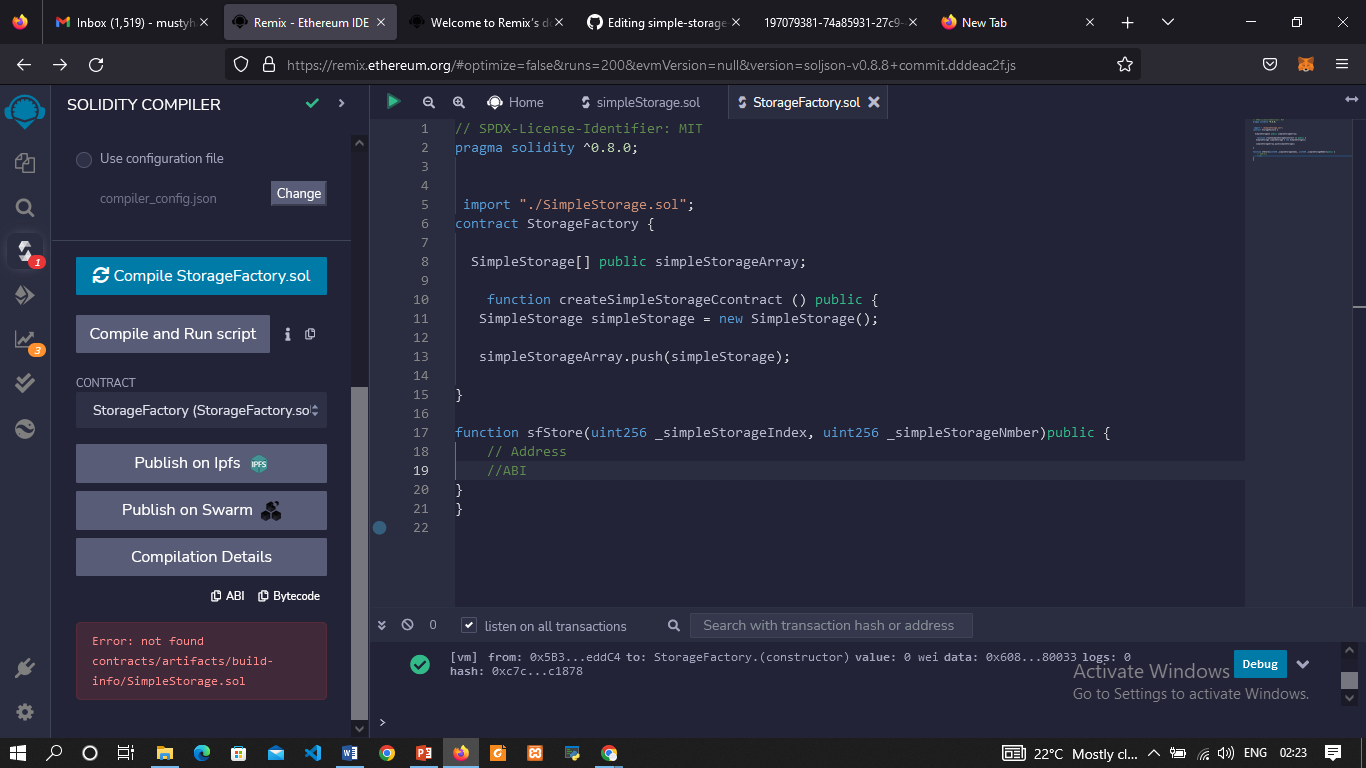Image resolution: width=1366 pixels, height=768 pixels.
Task: Open the Solidity Static Analysis panel
Action: pos(25,340)
